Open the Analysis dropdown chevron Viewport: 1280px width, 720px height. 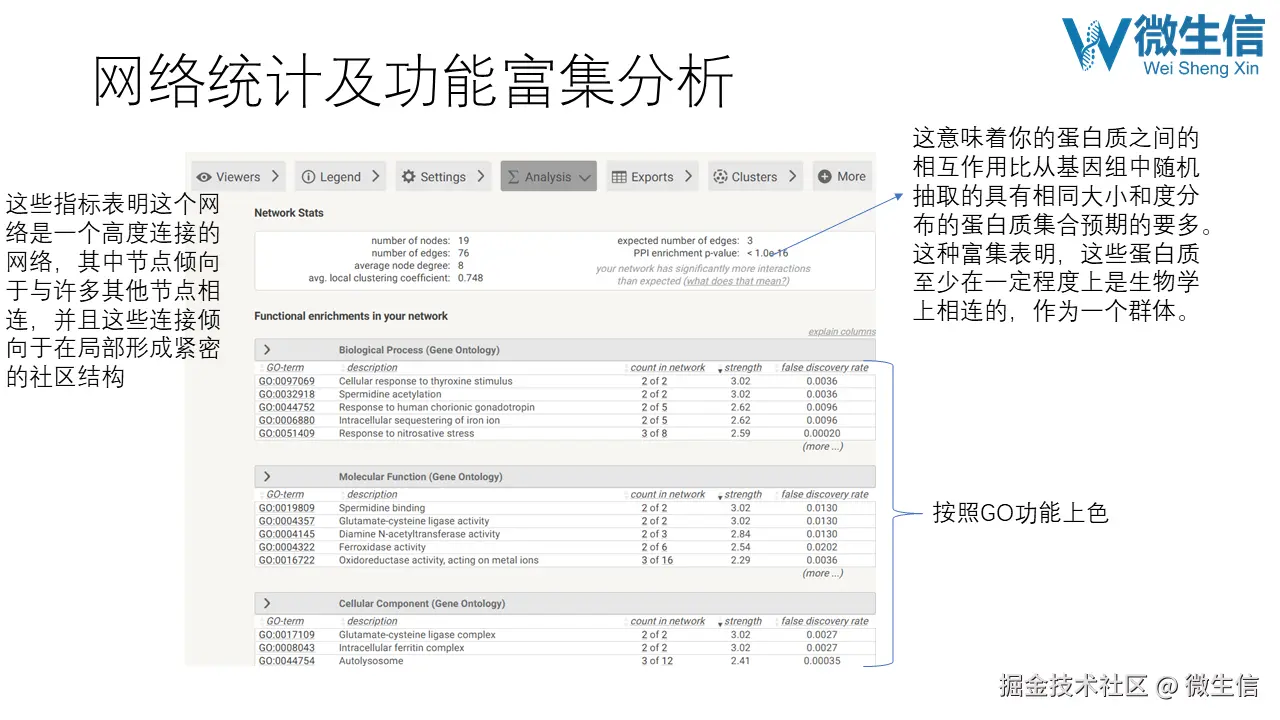[x=585, y=175]
